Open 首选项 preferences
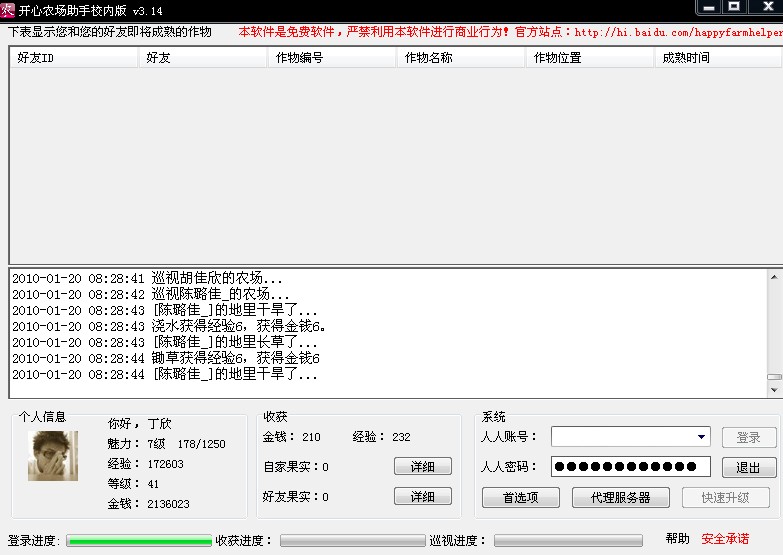The width and height of the screenshot is (783, 555). coord(520,497)
